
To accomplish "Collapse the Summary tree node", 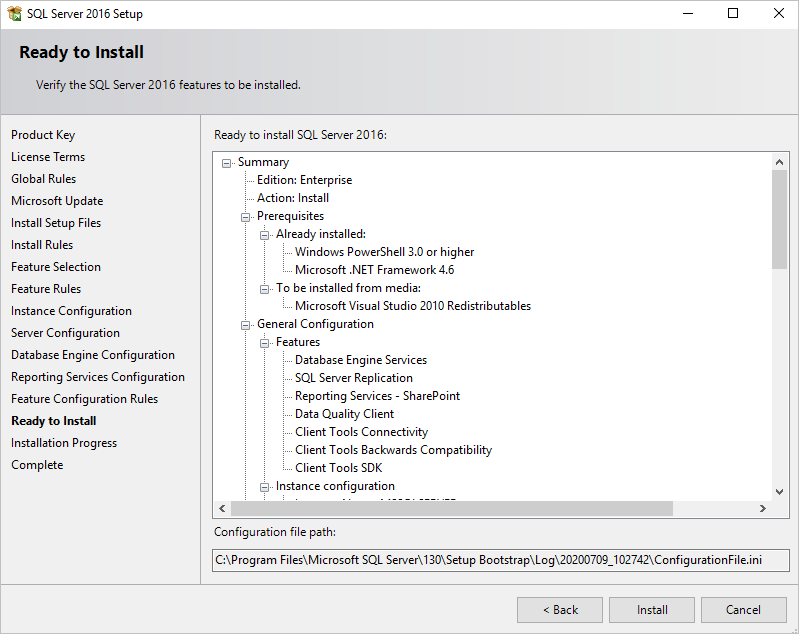I will click(226, 164).
